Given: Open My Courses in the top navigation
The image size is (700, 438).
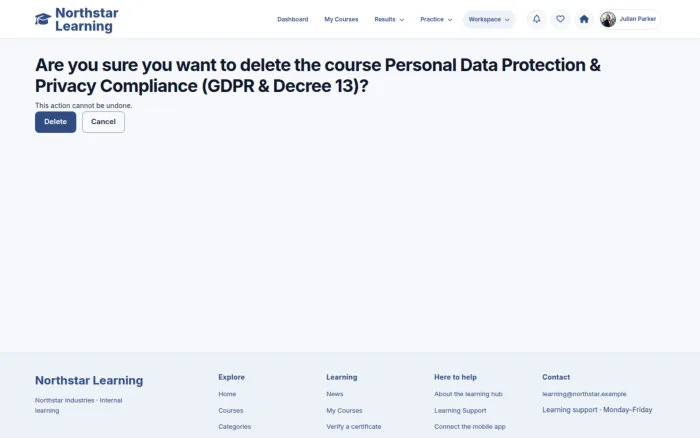Looking at the screenshot, I should tap(341, 19).
